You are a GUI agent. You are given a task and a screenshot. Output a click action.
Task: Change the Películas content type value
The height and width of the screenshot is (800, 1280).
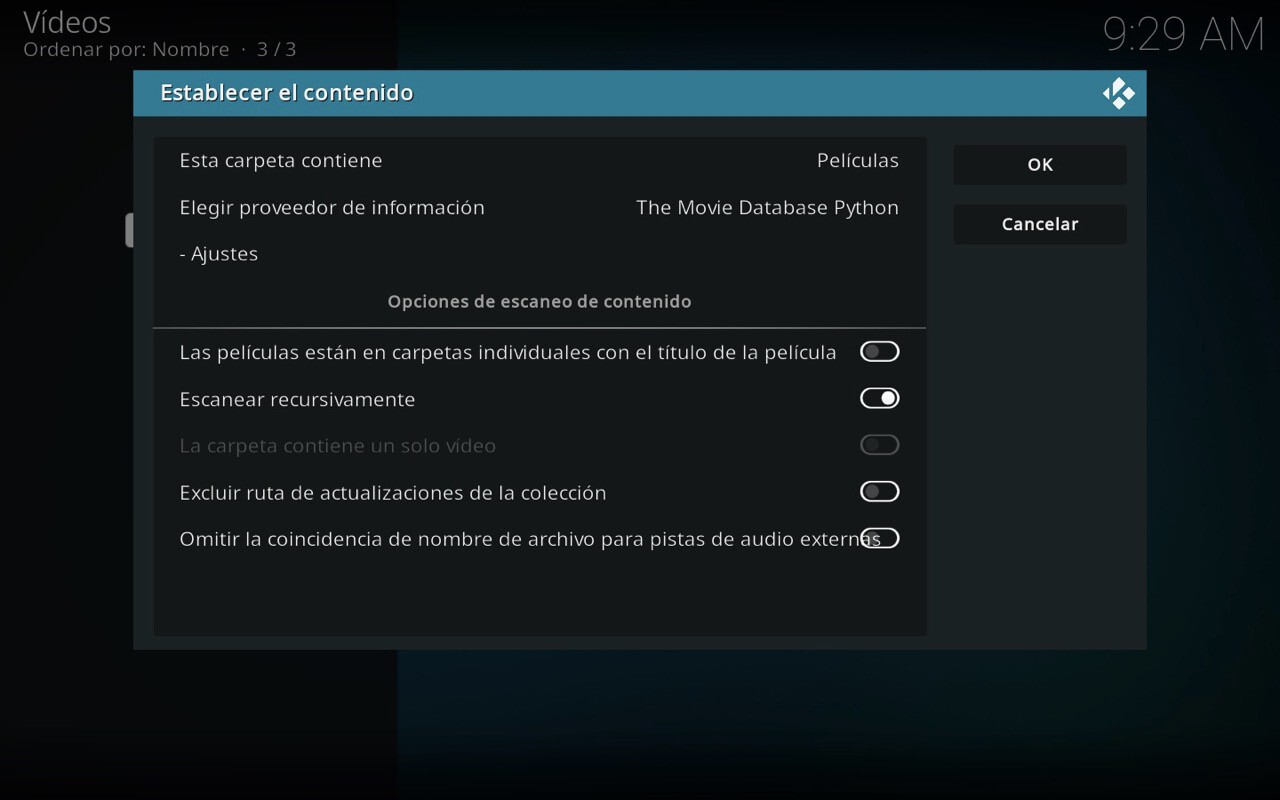click(857, 160)
